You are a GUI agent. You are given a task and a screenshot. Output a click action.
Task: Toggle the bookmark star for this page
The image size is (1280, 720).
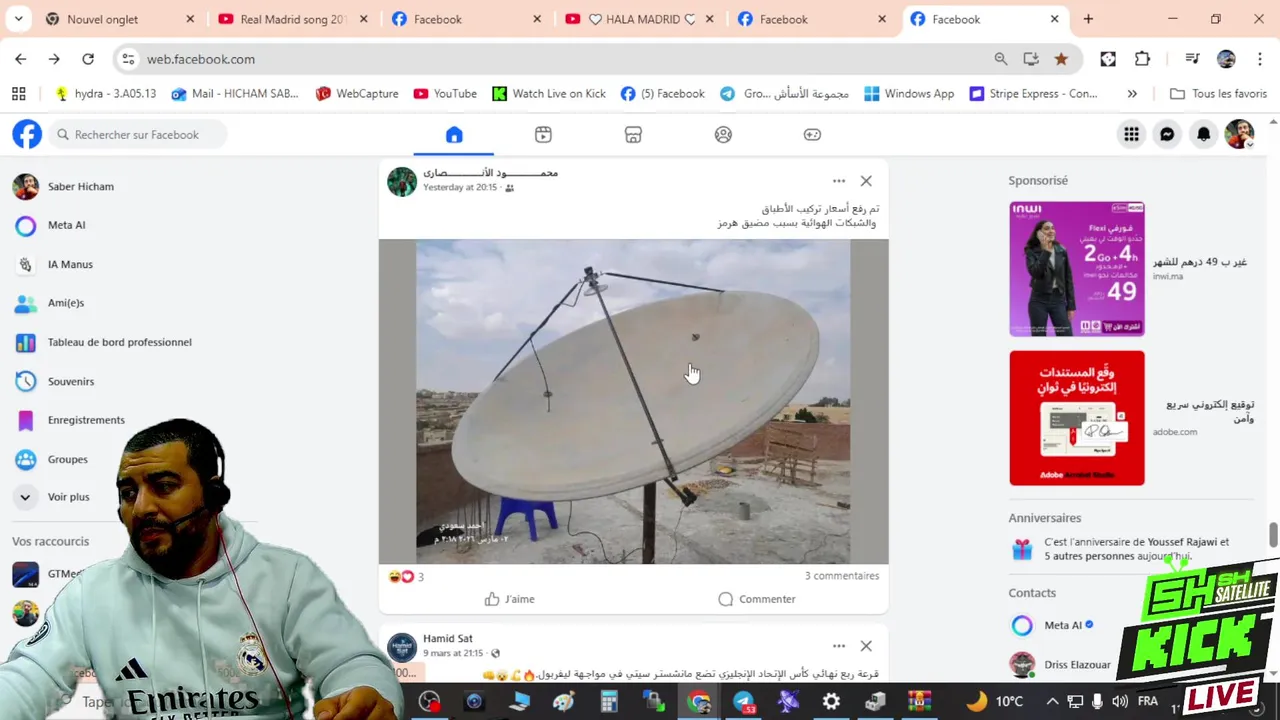[x=1061, y=59]
